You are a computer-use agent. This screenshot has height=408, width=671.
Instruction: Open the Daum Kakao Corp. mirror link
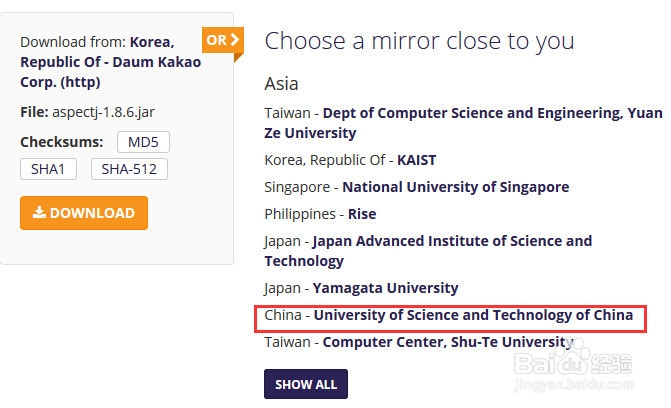pyautogui.click(x=111, y=62)
